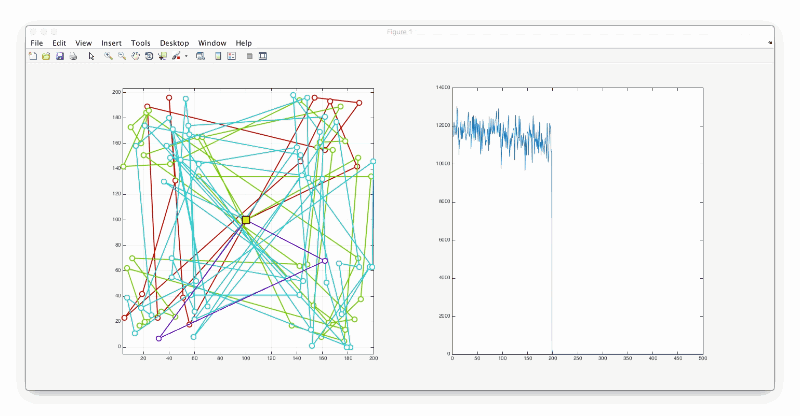Select the Zoom In magnifier tool

(x=108, y=56)
